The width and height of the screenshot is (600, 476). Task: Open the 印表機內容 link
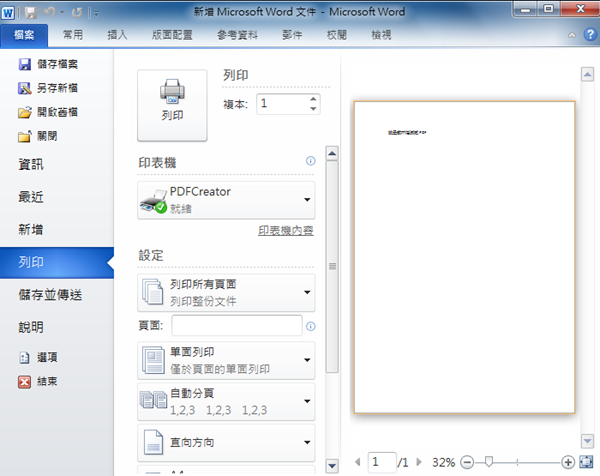click(x=286, y=230)
